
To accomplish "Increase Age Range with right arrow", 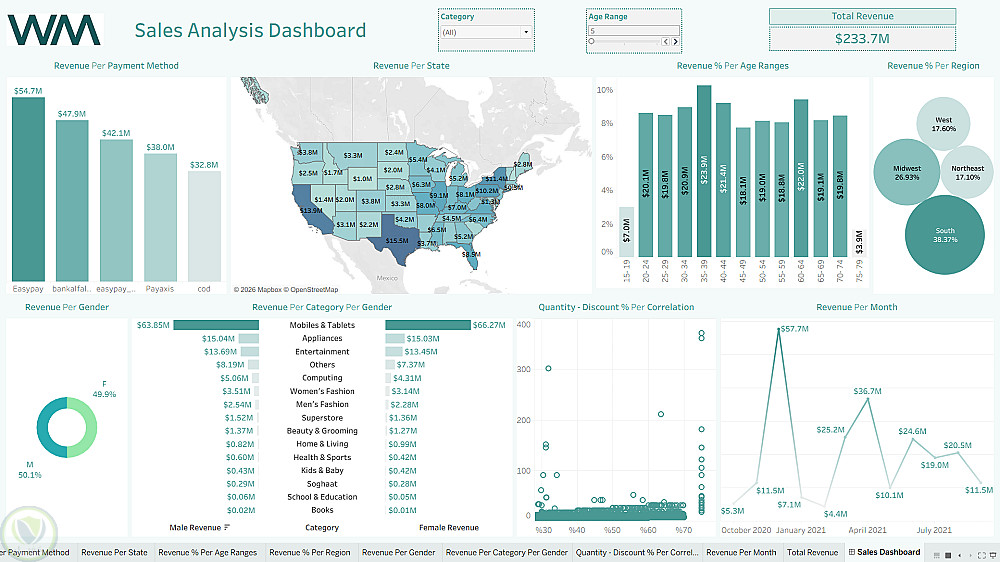I will (675, 41).
